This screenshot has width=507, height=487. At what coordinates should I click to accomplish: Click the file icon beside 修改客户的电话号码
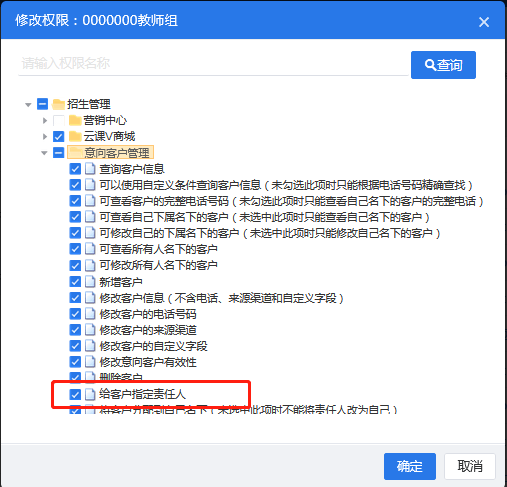[x=90, y=314]
